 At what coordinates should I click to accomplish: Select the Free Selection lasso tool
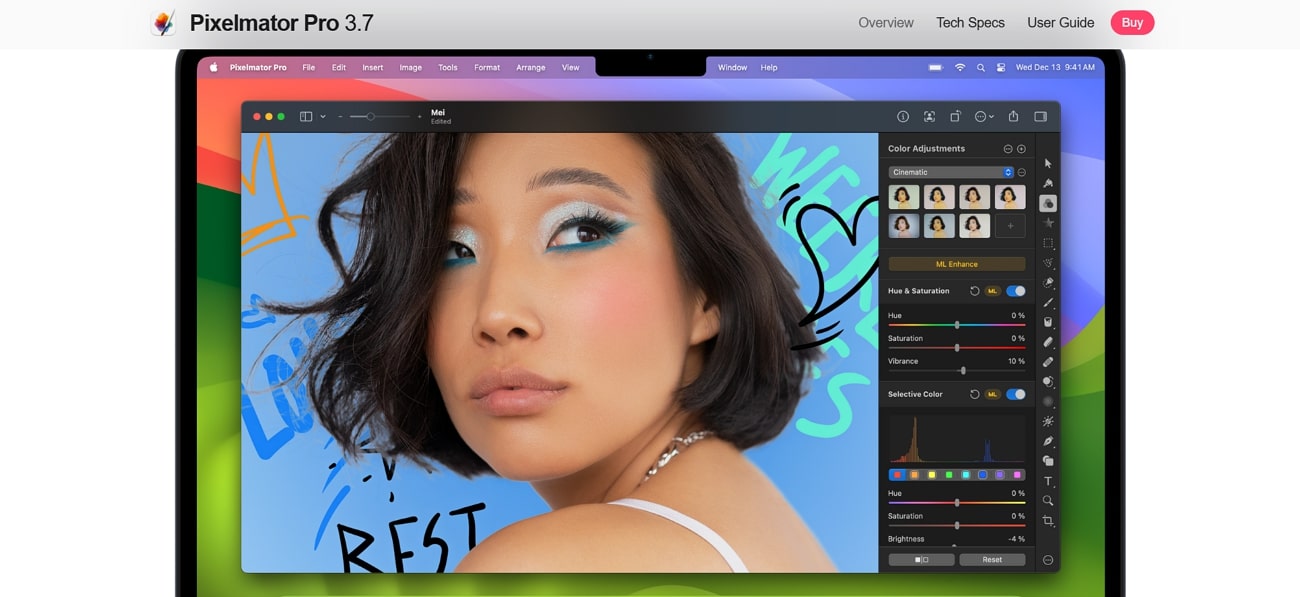(x=1048, y=263)
